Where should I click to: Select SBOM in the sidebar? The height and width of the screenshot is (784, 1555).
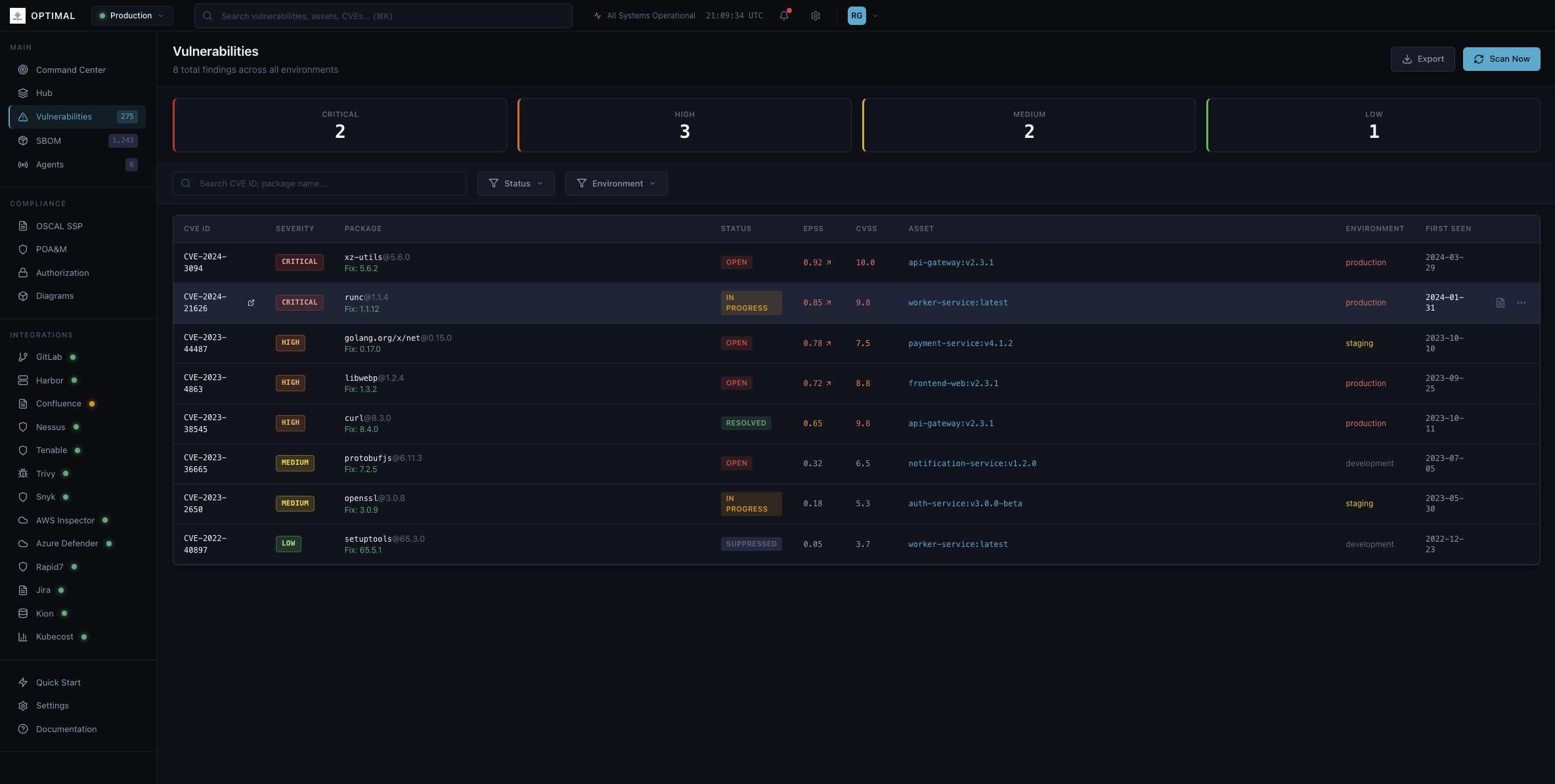[48, 141]
